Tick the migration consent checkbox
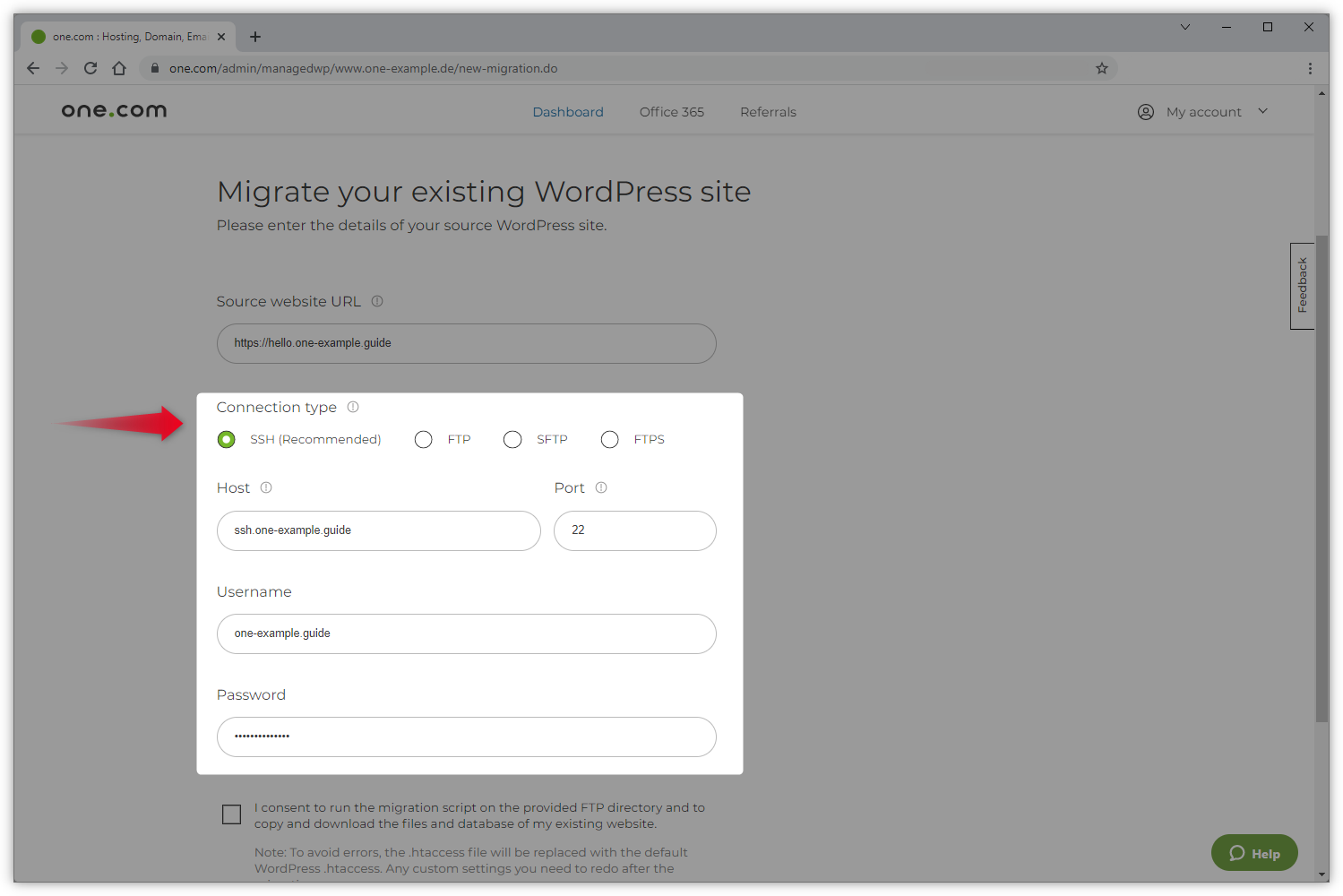 (232, 814)
